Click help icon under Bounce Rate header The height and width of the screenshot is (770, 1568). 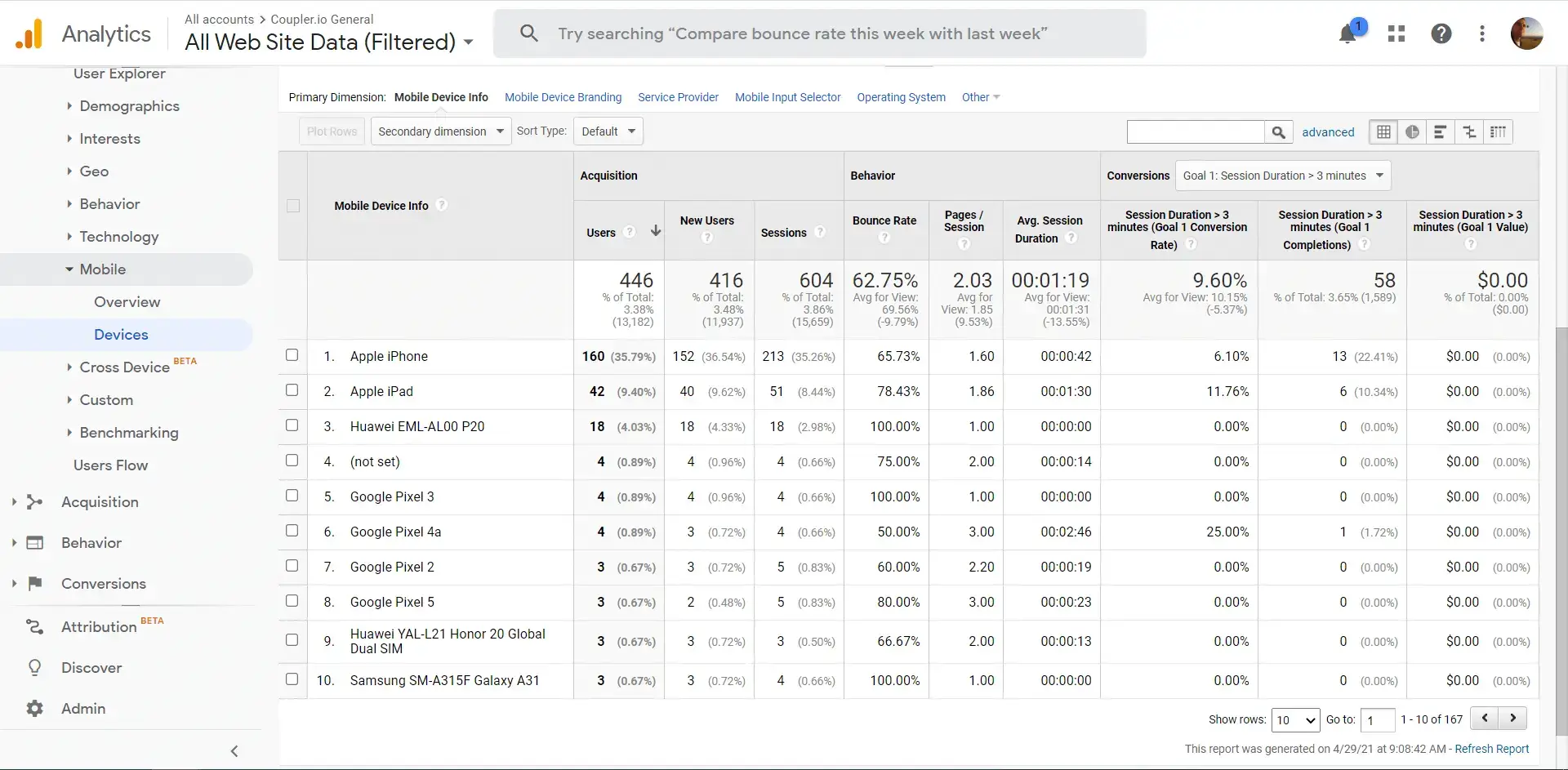coord(884,238)
